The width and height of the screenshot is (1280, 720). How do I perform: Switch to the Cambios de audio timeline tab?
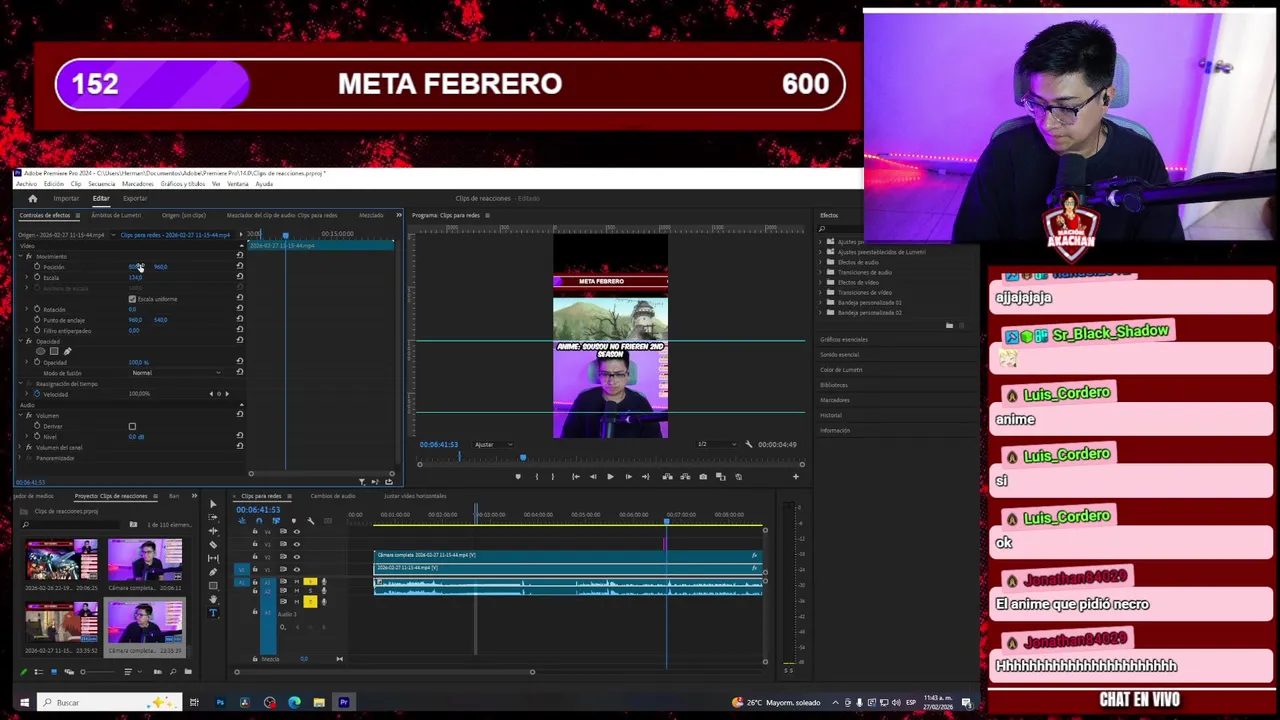[x=333, y=496]
